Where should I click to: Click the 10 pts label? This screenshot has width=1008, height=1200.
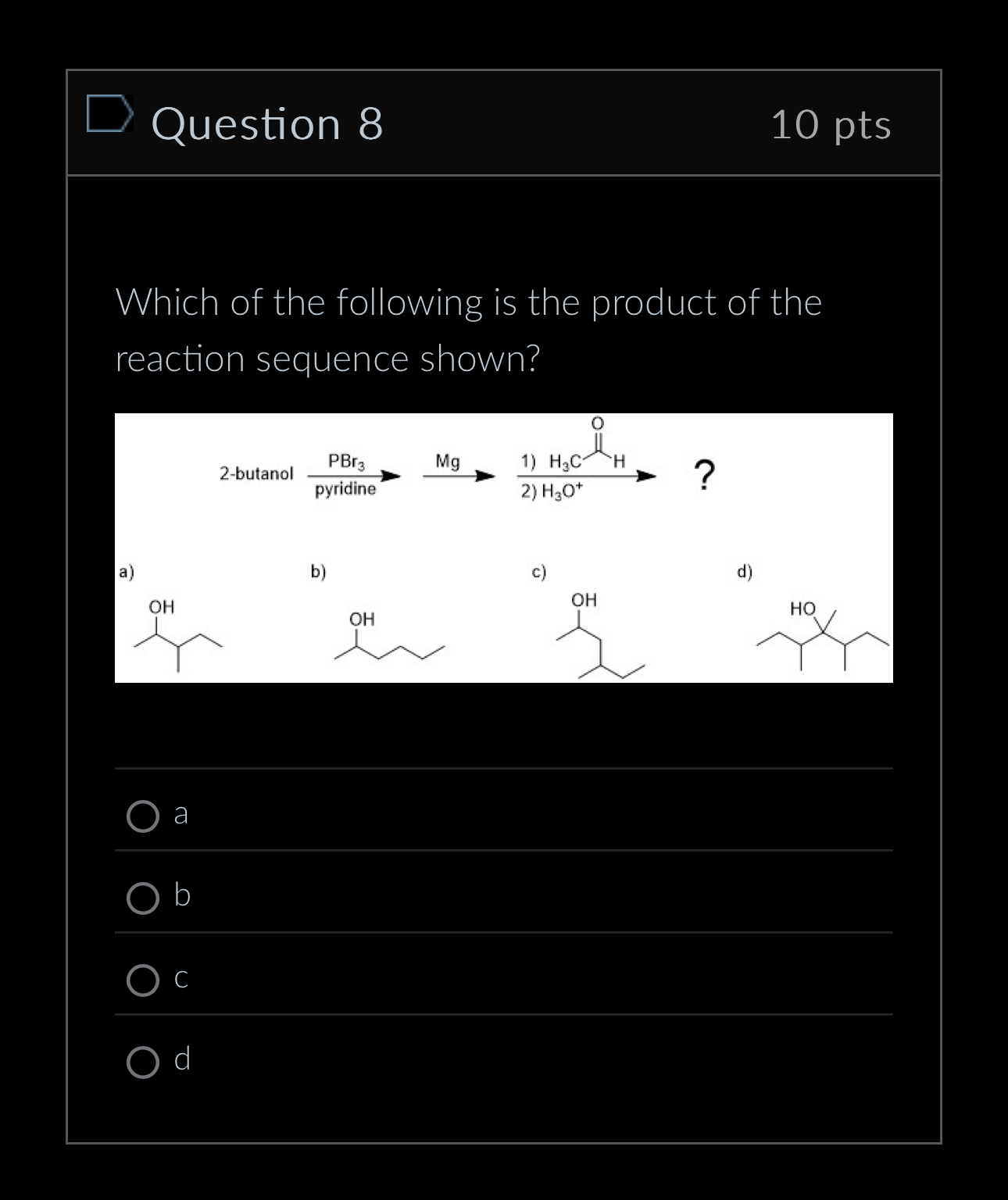(831, 125)
